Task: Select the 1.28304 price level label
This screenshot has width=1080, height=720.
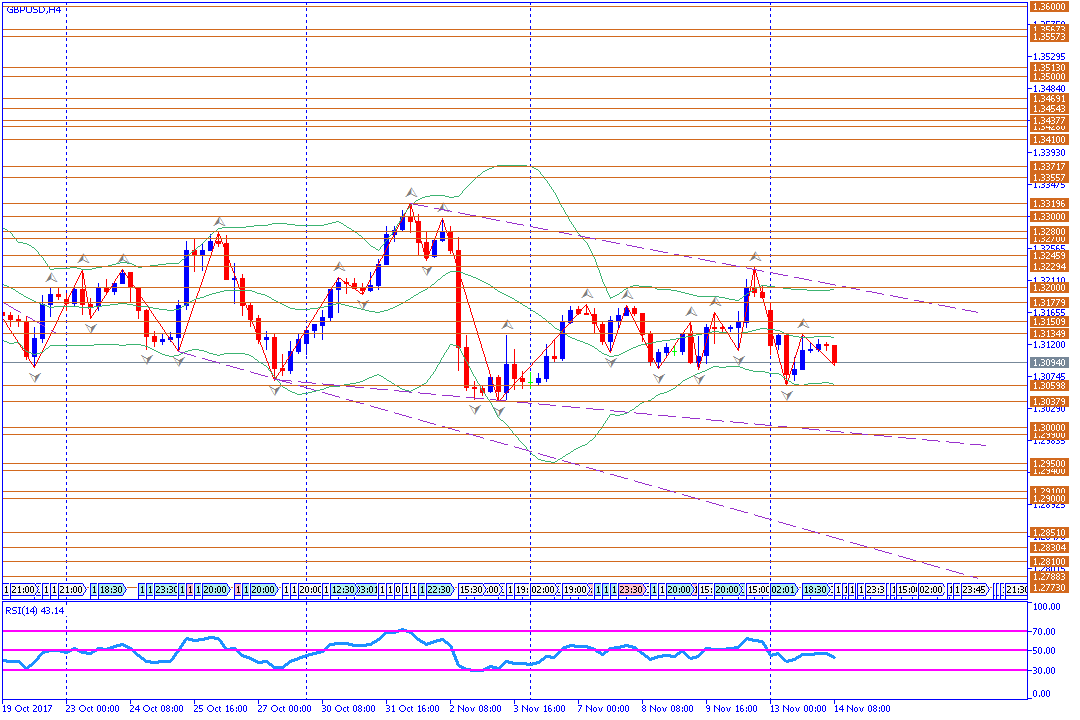Action: pos(1048,548)
